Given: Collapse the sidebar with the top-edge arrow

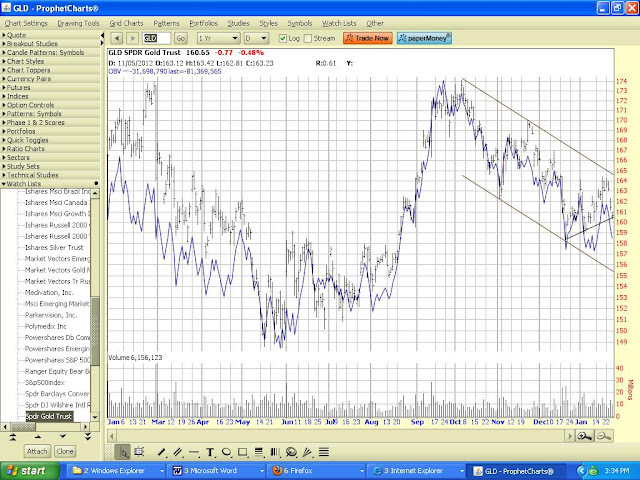Looking at the screenshot, I should [x=102, y=35].
